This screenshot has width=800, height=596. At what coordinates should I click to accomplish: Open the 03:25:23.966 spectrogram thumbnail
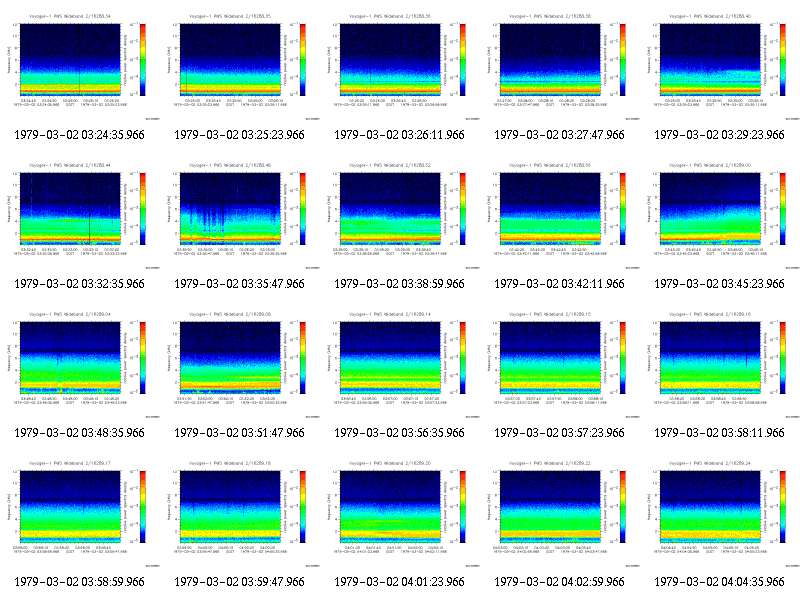(240, 65)
